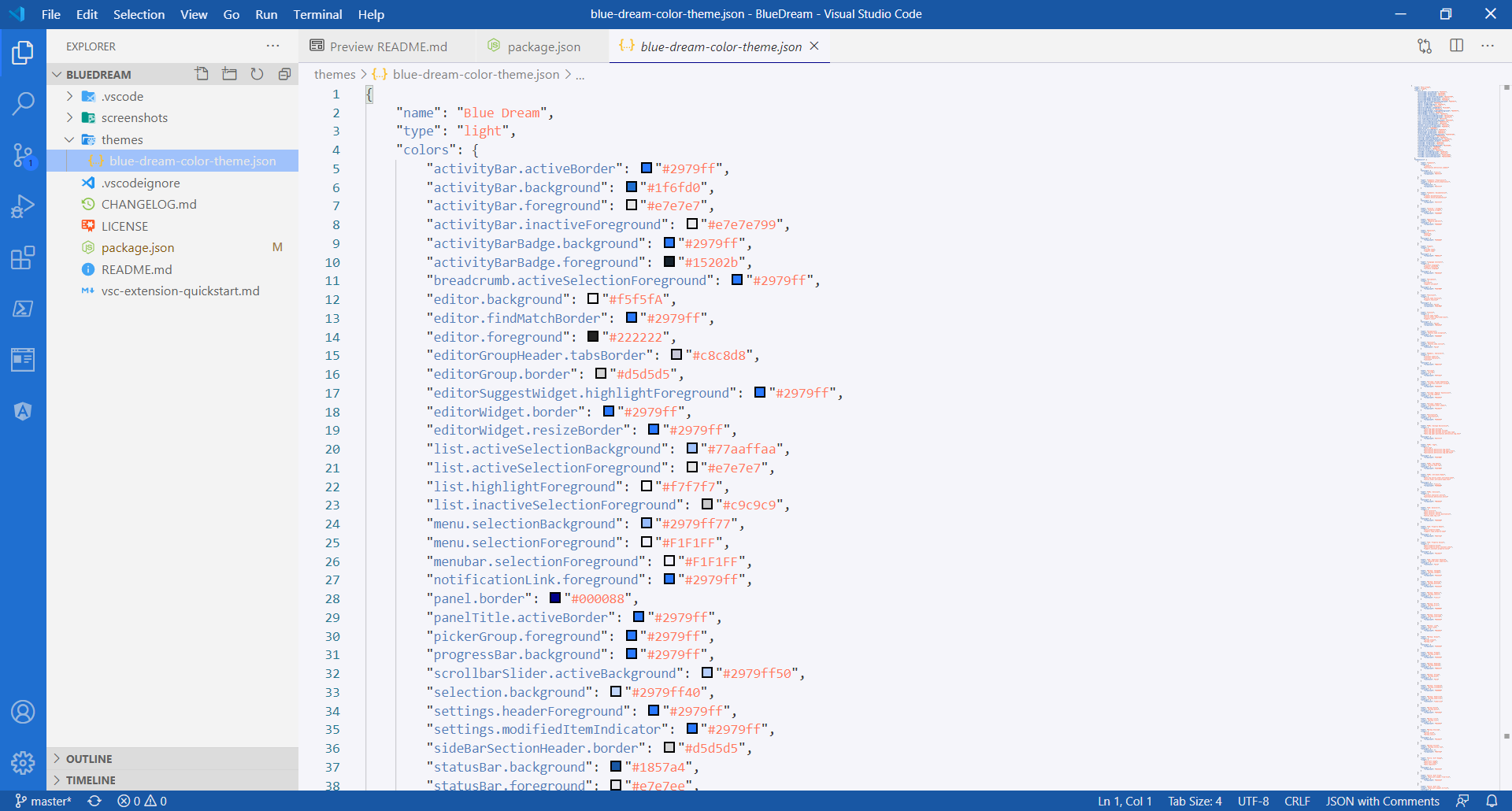The image size is (1512, 811).
Task: Switch to package.json tab
Action: click(543, 46)
